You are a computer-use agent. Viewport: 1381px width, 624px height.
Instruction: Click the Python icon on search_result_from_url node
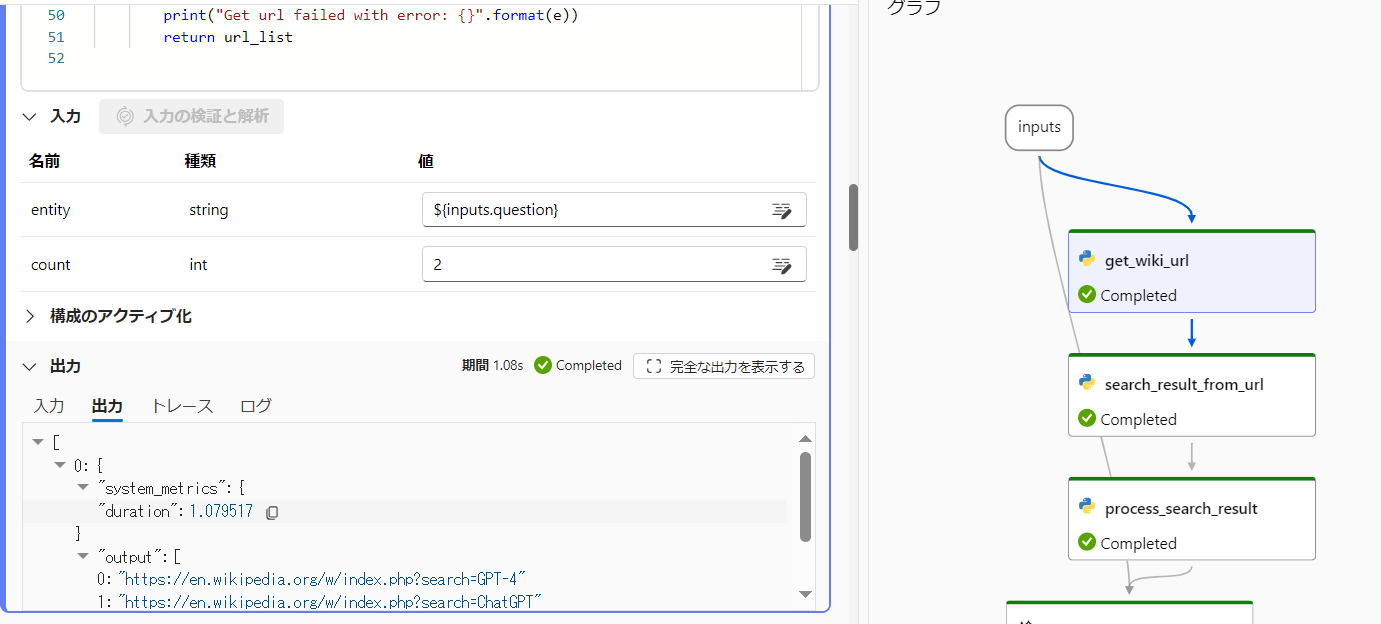click(1087, 383)
